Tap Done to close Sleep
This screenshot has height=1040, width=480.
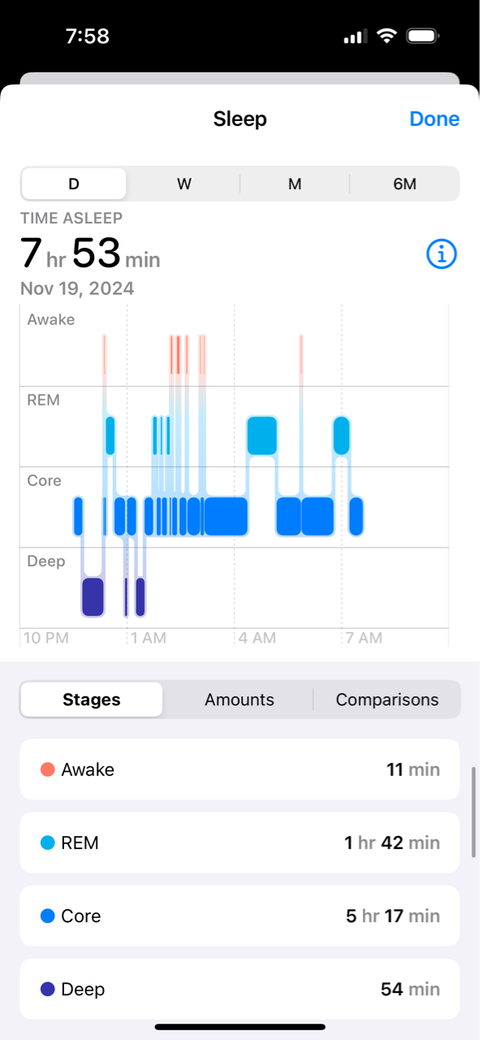point(434,119)
